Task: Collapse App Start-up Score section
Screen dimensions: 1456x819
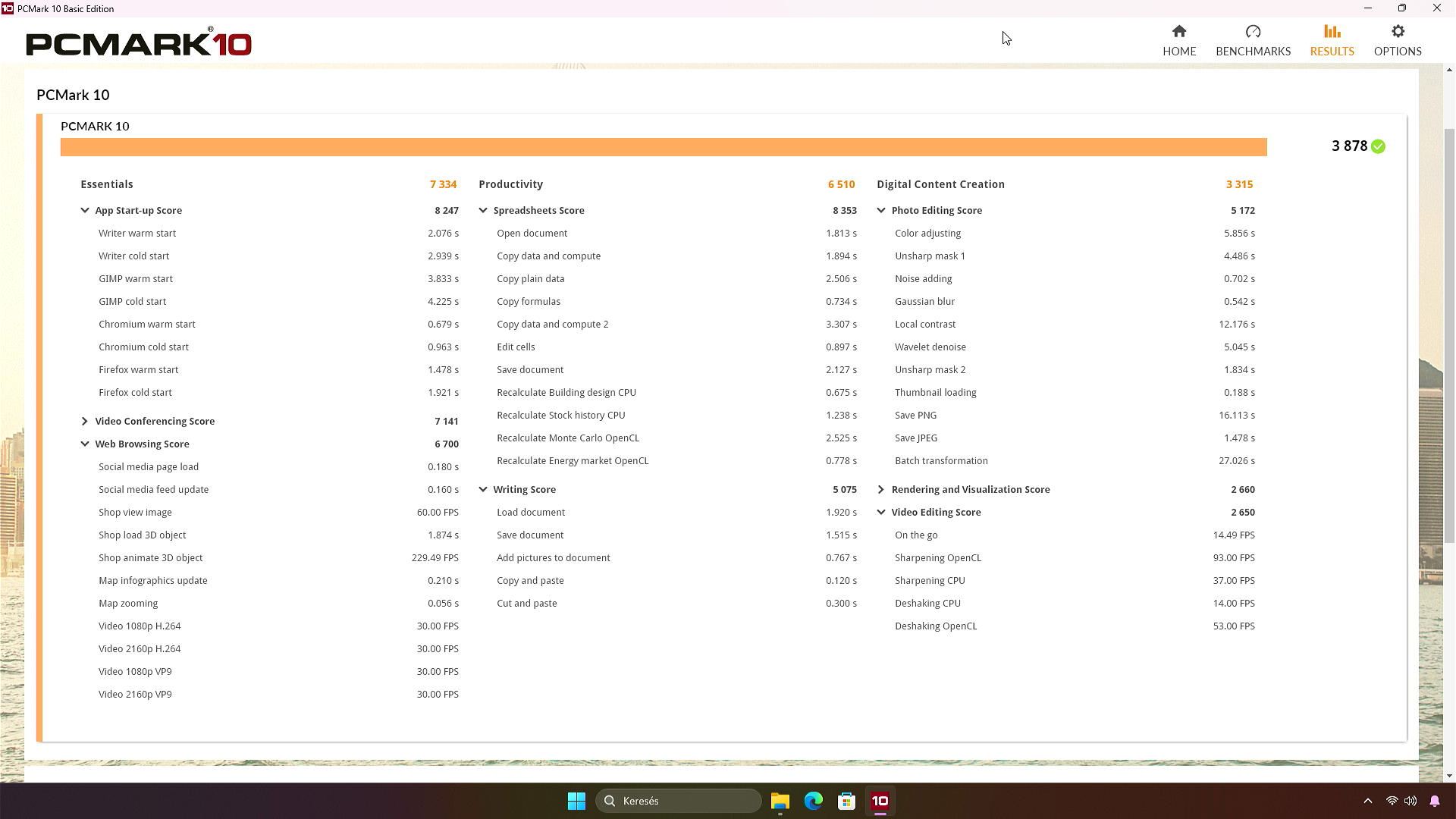Action: click(85, 211)
